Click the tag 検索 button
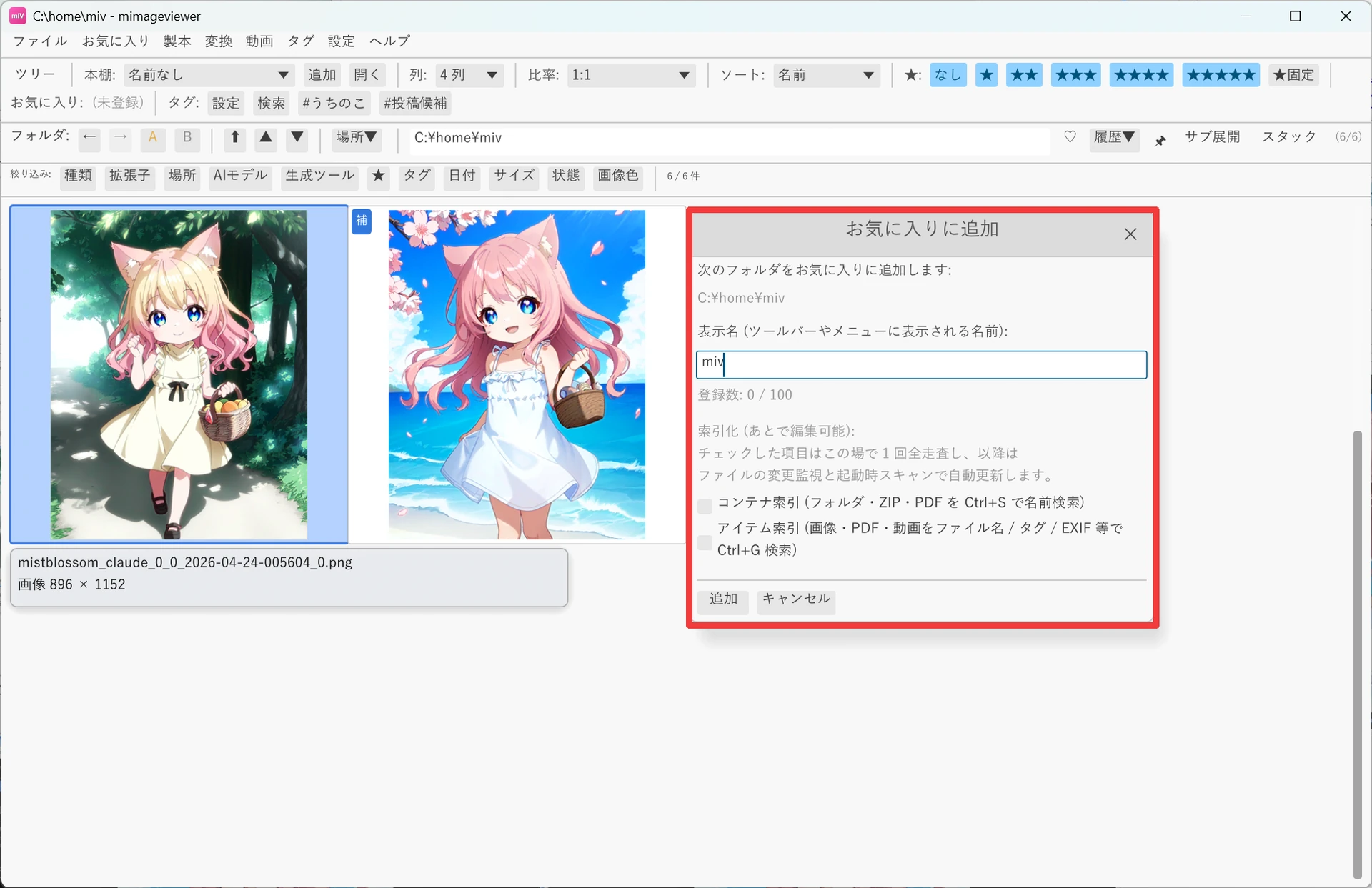This screenshot has width=1372, height=888. (272, 104)
